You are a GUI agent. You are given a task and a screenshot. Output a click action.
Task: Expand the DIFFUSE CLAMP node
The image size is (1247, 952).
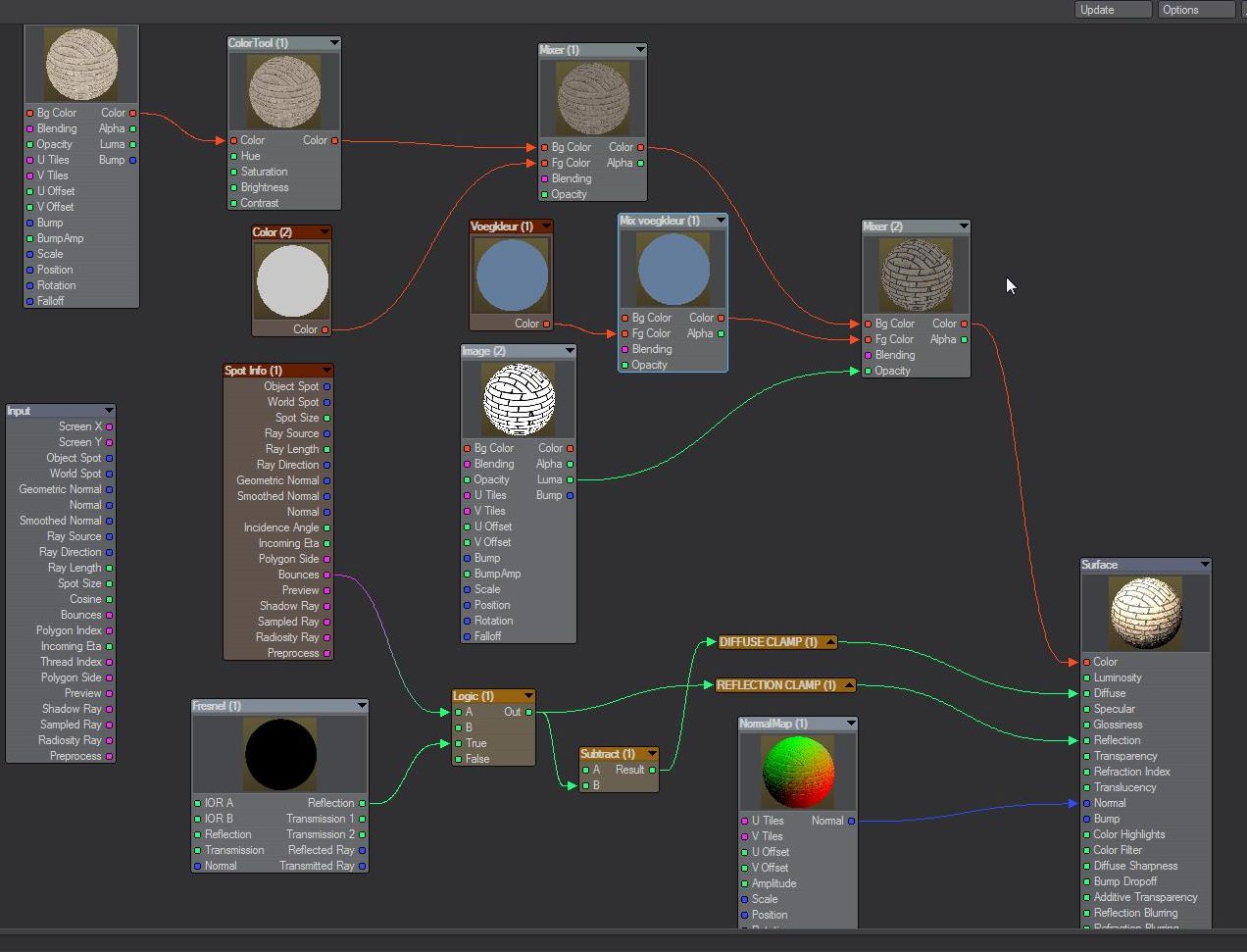tap(830, 642)
